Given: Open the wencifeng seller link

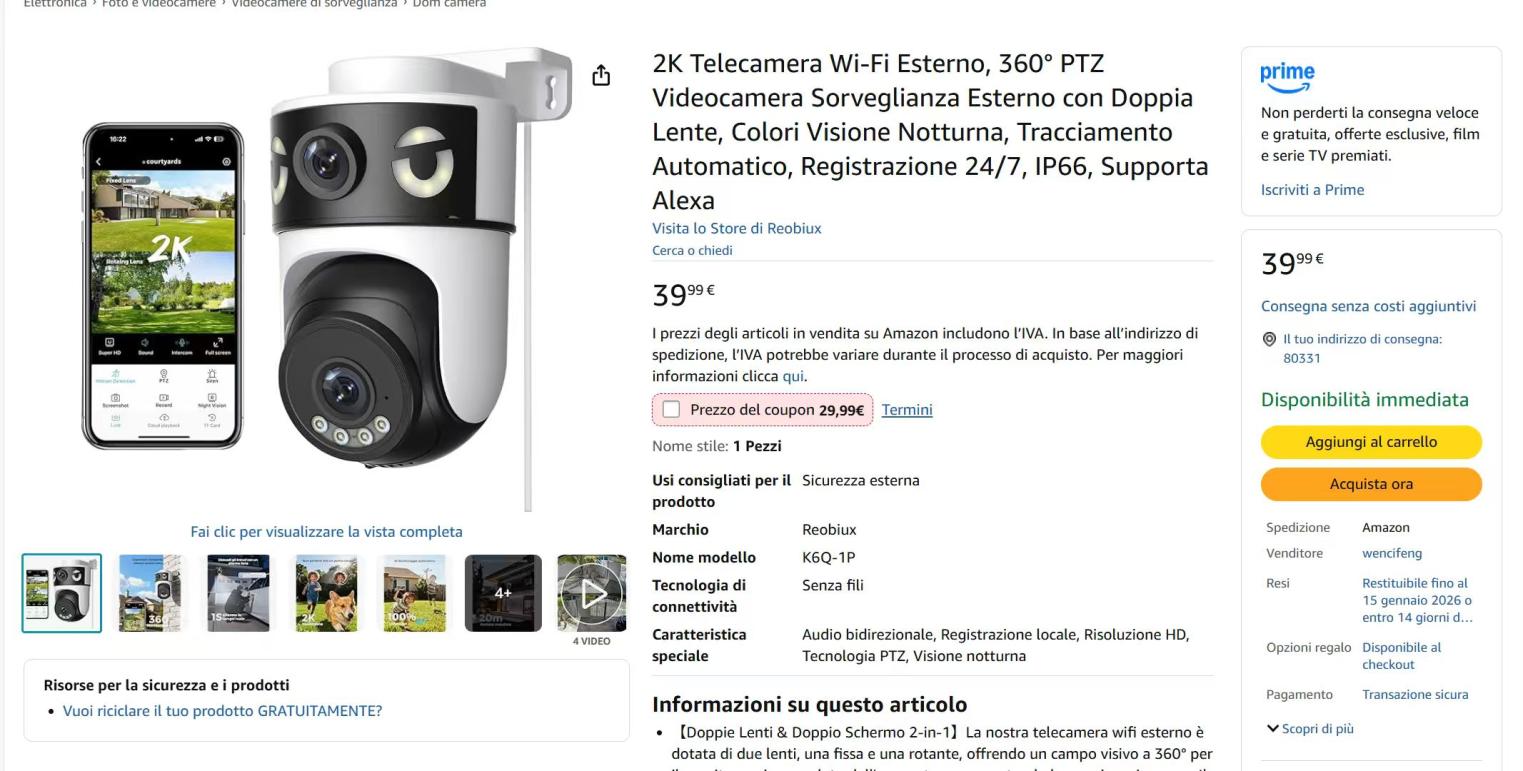Looking at the screenshot, I should (1391, 554).
